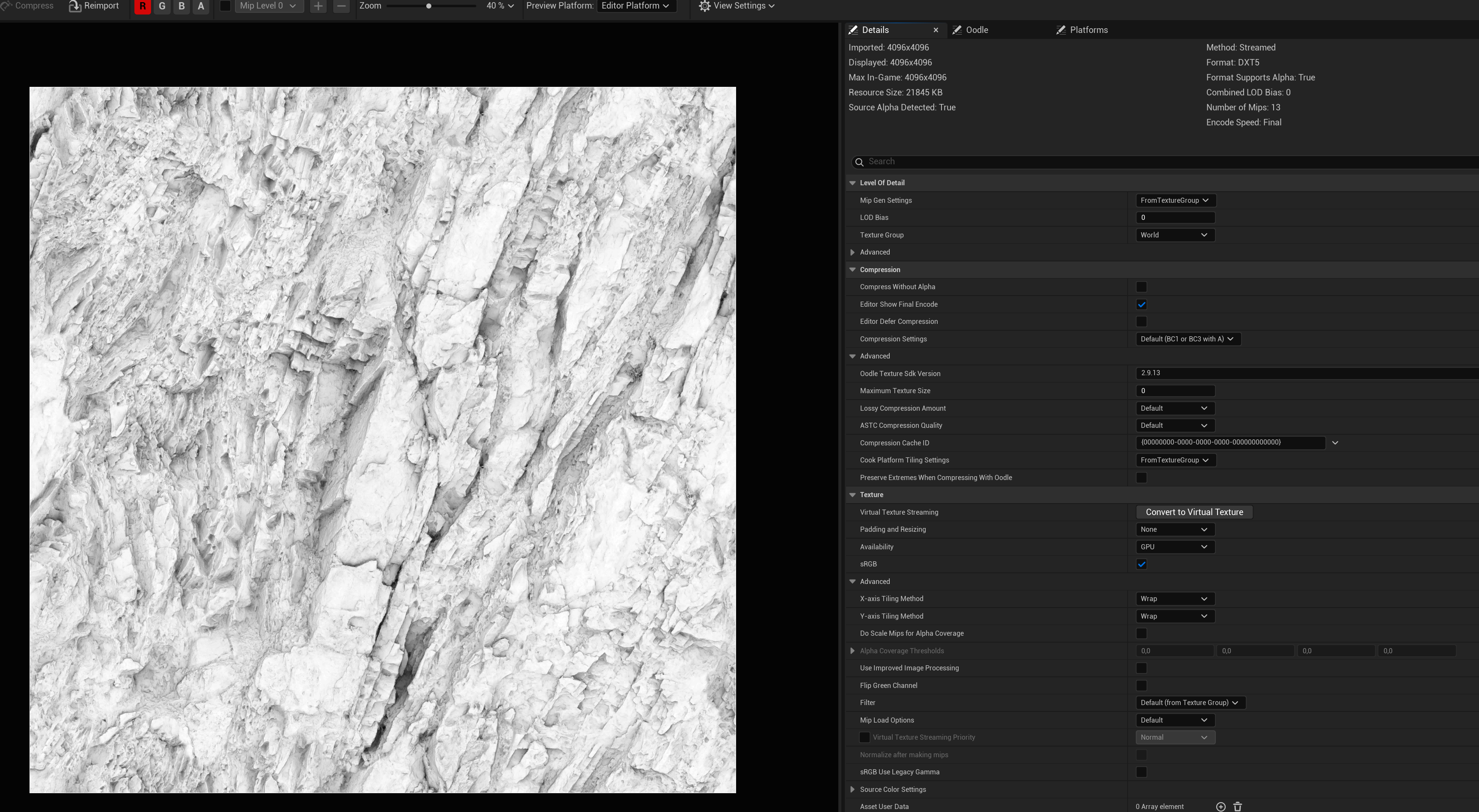
Task: Enable Flip Green Channel checkbox
Action: point(1141,685)
